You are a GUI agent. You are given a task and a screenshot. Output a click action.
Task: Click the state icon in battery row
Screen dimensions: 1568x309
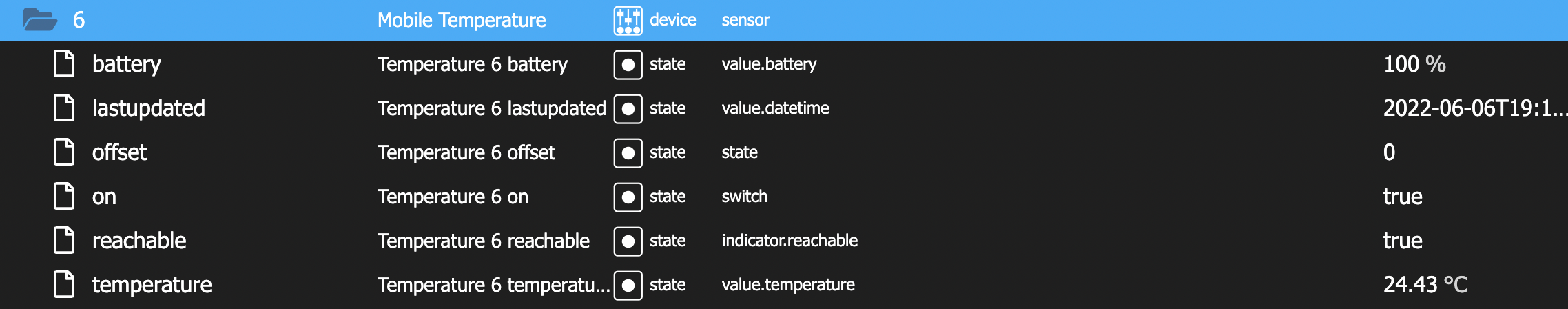(x=628, y=65)
